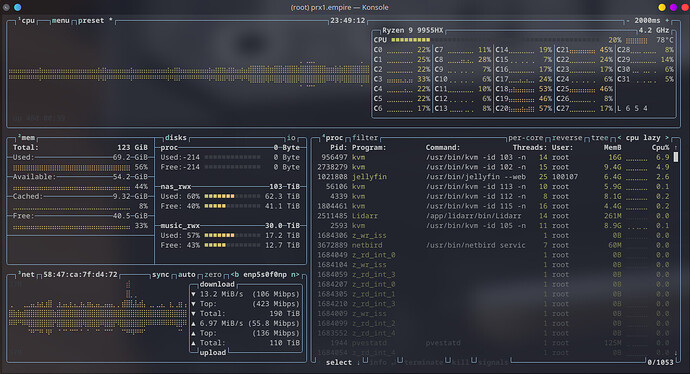Click the kill process button

pos(460,363)
